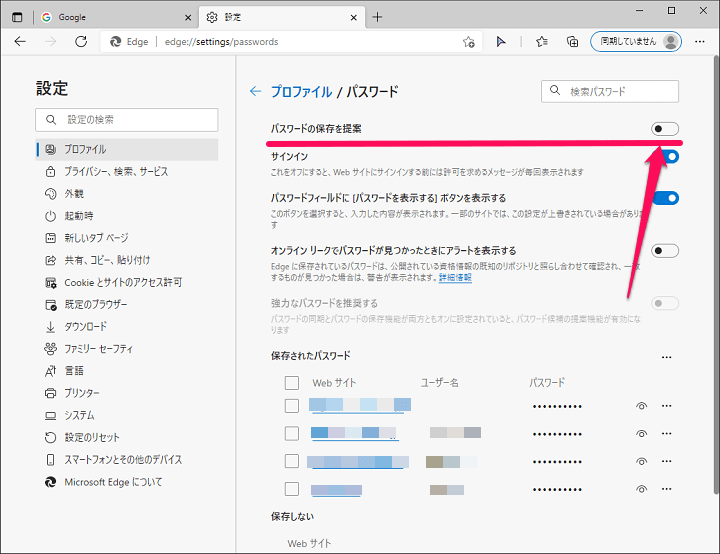This screenshot has height=554, width=720.
Task: Toggle パスワードの保存を提案 switch
Action: coord(664,129)
